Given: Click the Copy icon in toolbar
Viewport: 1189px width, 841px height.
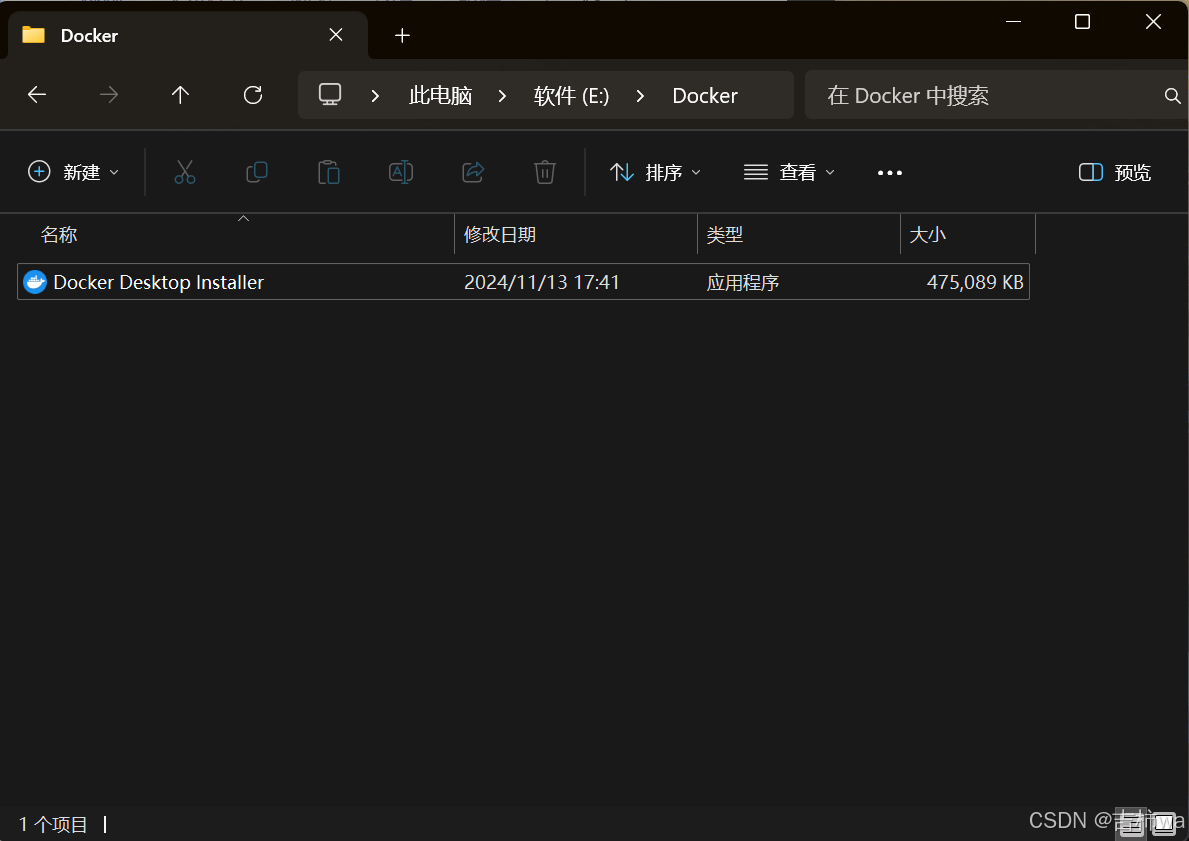Looking at the screenshot, I should (257, 172).
